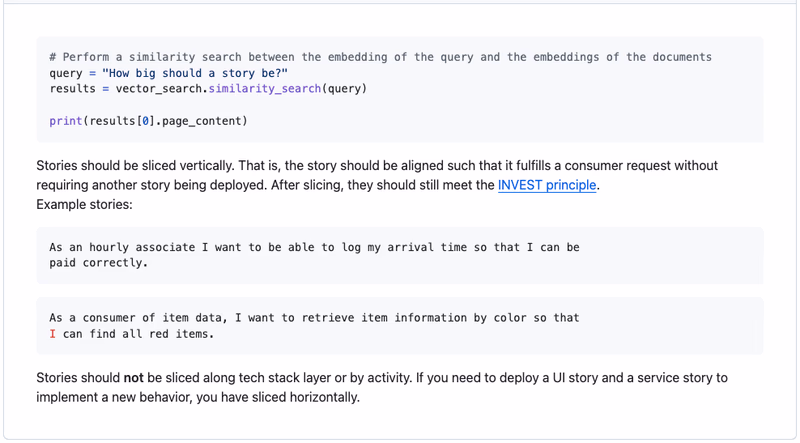
Task: Open the INVEST principle link
Action: pos(547,185)
